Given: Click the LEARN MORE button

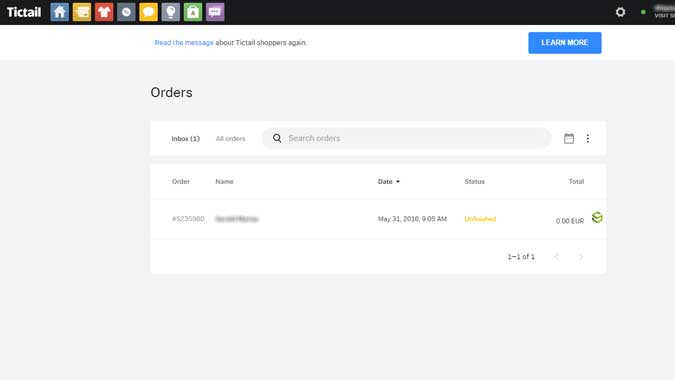Looking at the screenshot, I should pyautogui.click(x=565, y=43).
